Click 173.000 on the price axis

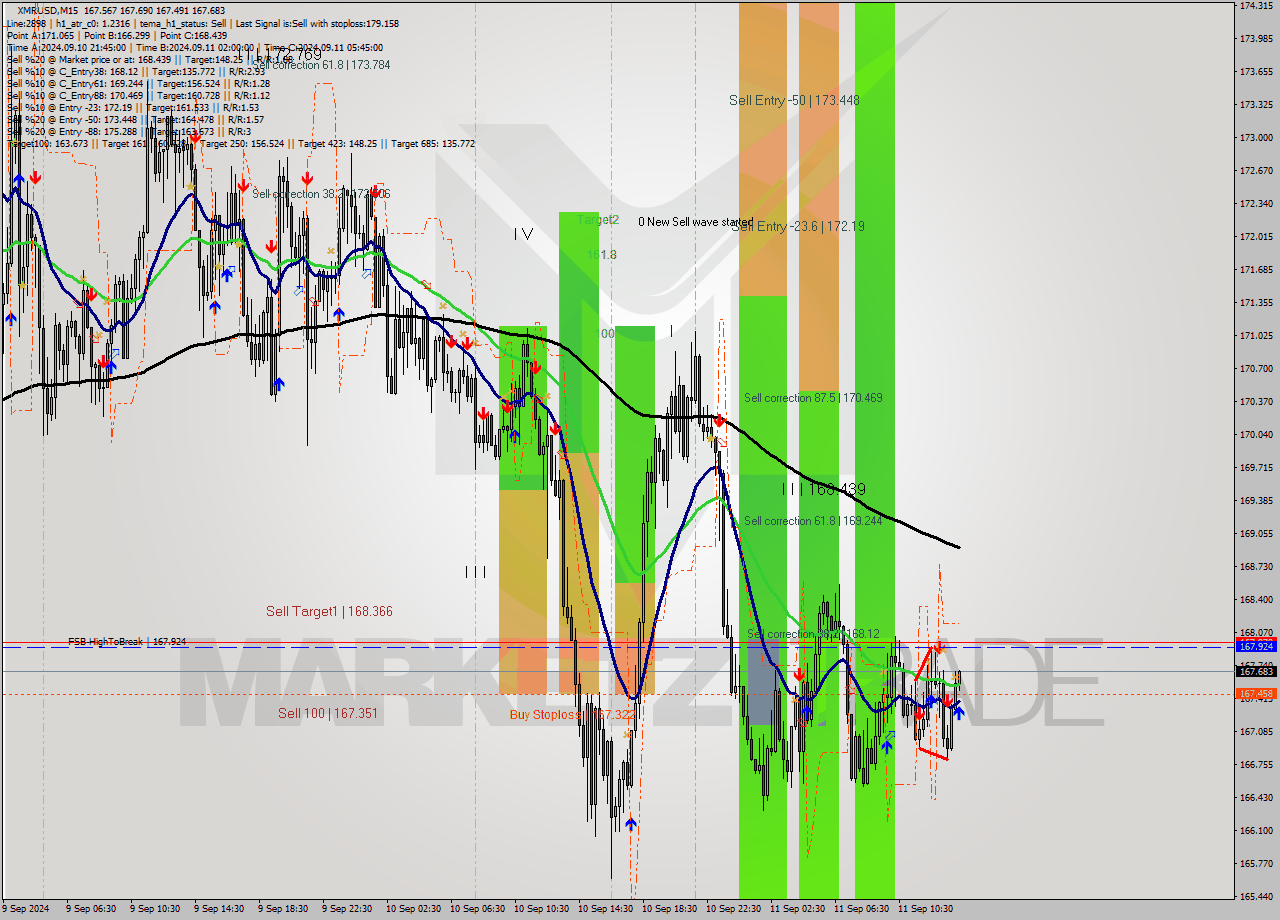click(1256, 137)
